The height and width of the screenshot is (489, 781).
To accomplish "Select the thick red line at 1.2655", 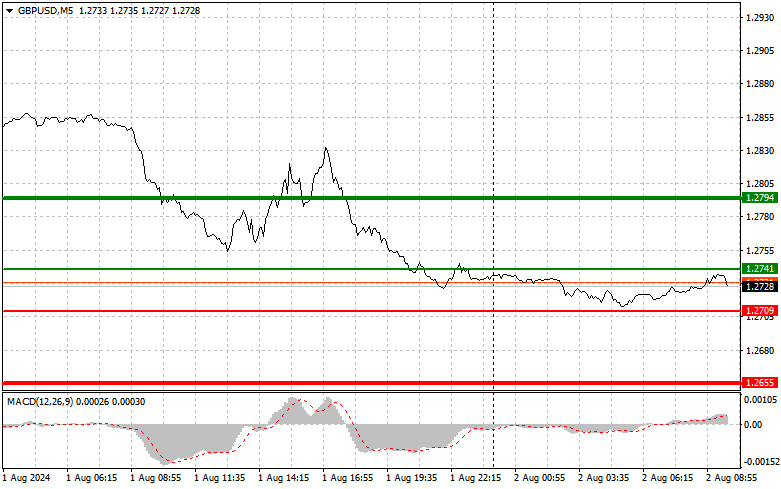I will tap(372, 383).
